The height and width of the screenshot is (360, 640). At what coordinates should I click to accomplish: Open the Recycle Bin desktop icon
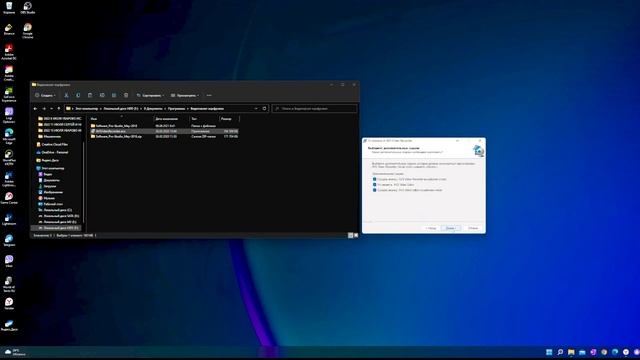9,7
